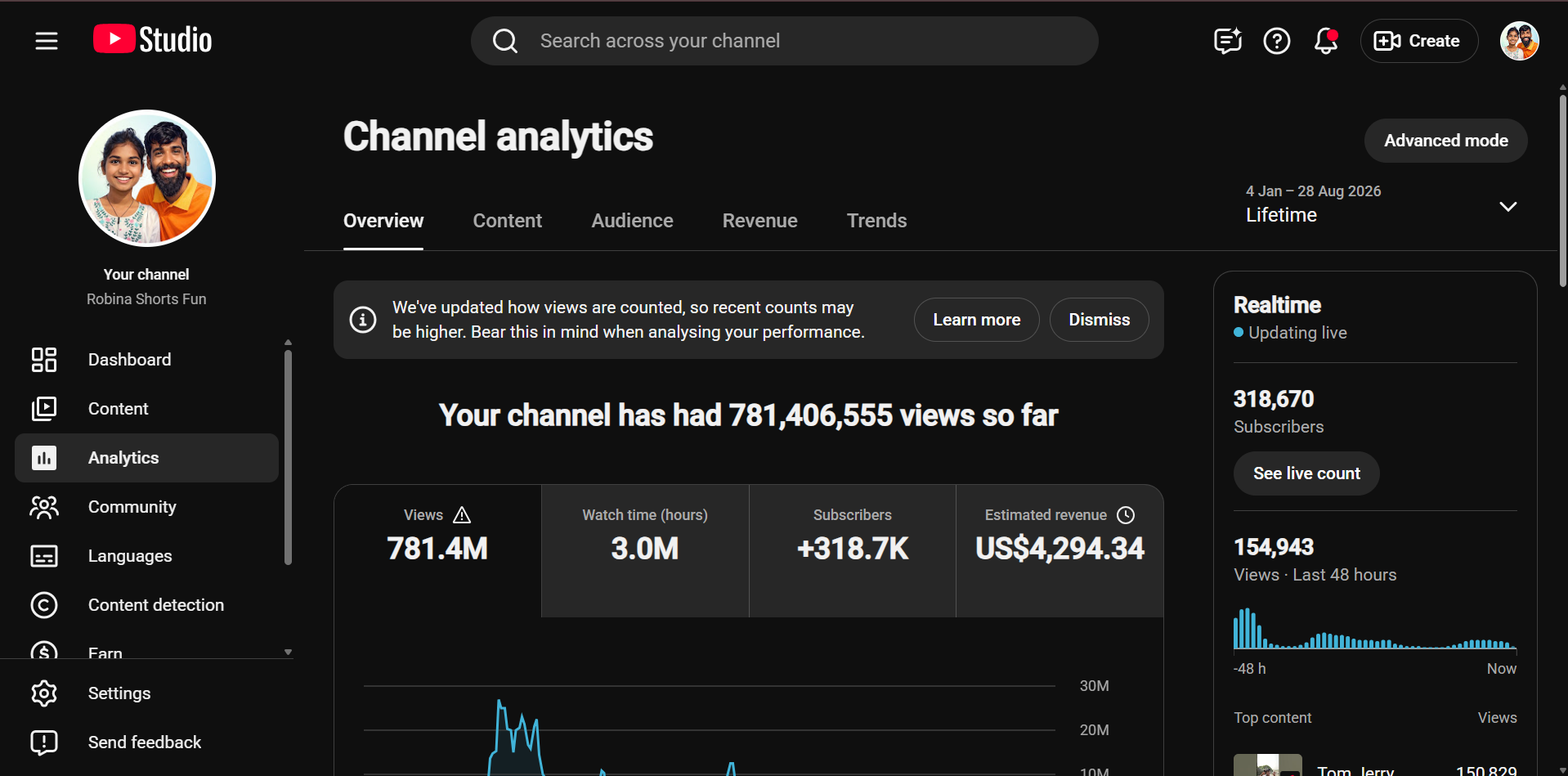Click the Content sidebar icon

point(44,409)
